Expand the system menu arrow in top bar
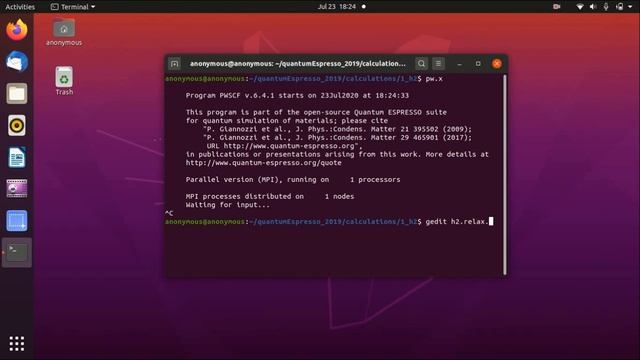Viewport: 640px width, 360px height. click(630, 7)
